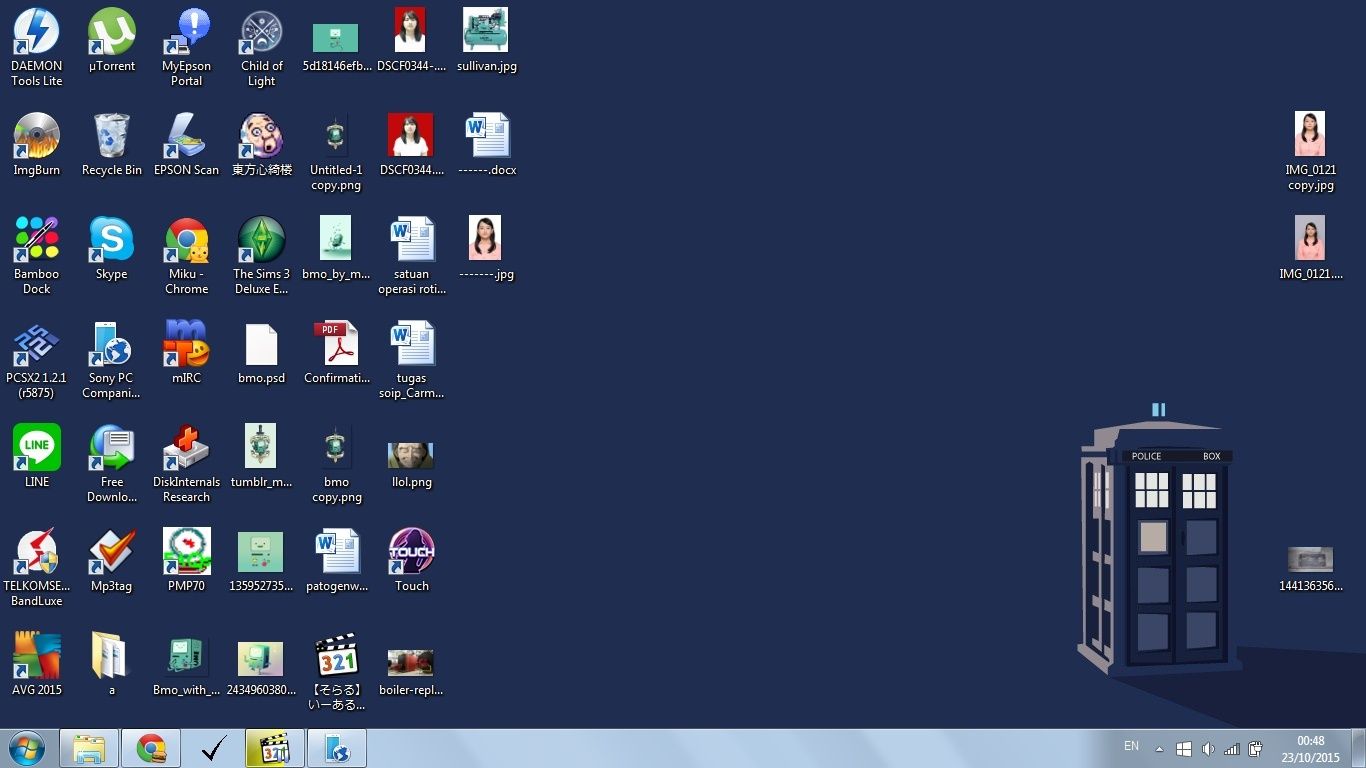Open the power tray icon
Viewport: 1366px width, 768px height.
1256,749
